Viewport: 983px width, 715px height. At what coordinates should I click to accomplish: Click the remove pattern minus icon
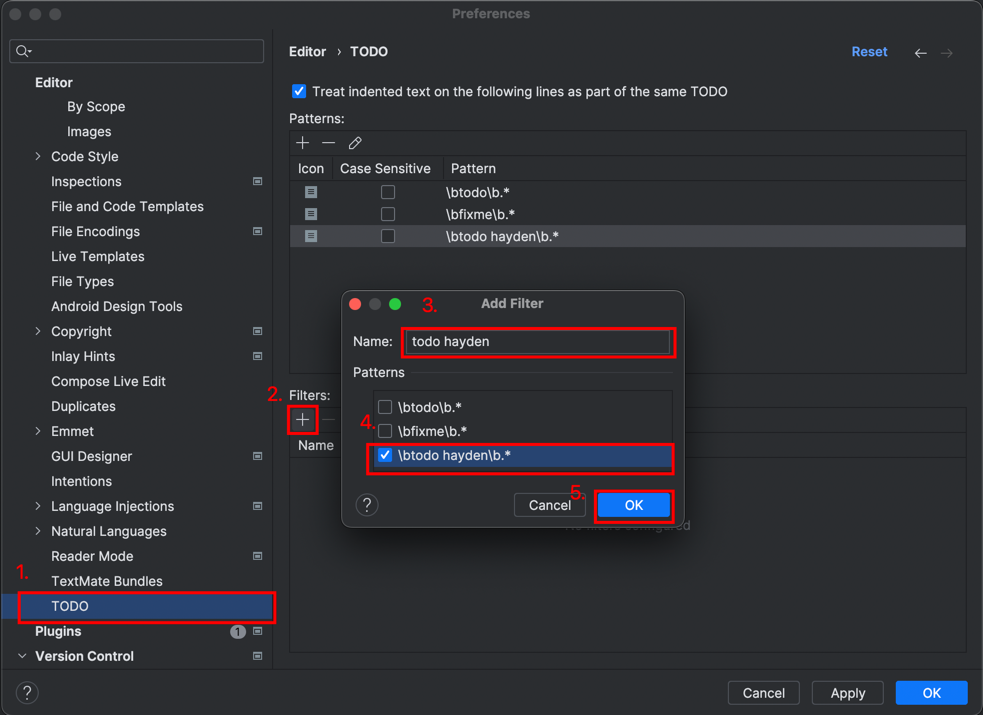tap(329, 143)
